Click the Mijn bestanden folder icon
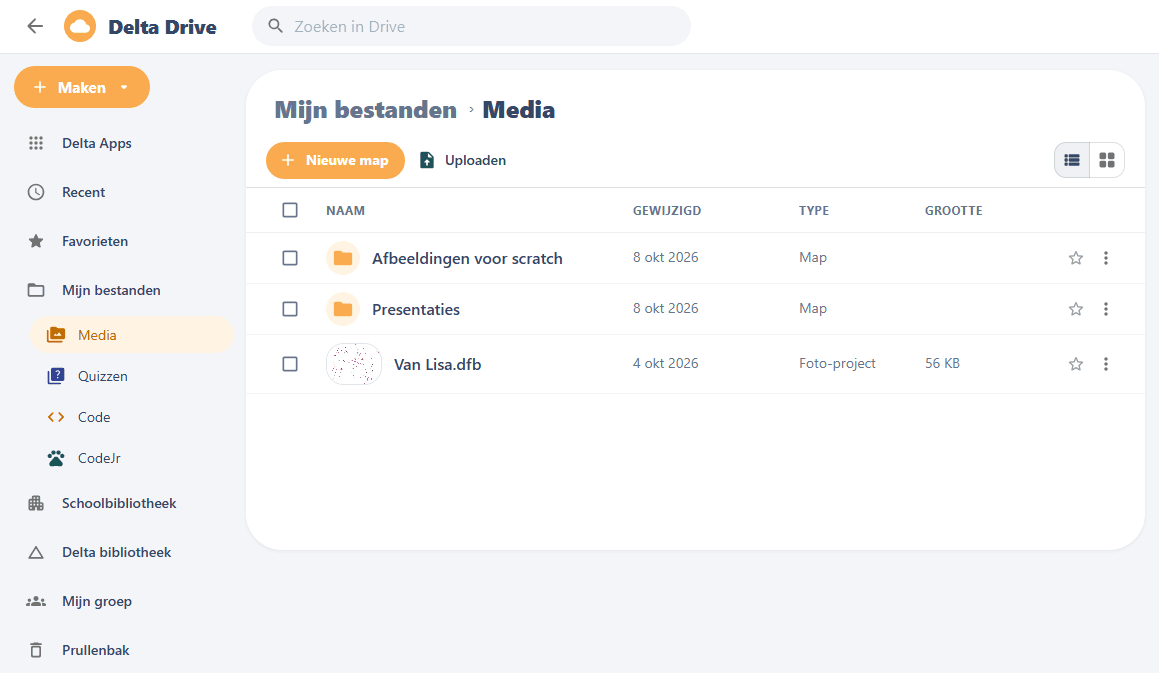 tap(35, 290)
